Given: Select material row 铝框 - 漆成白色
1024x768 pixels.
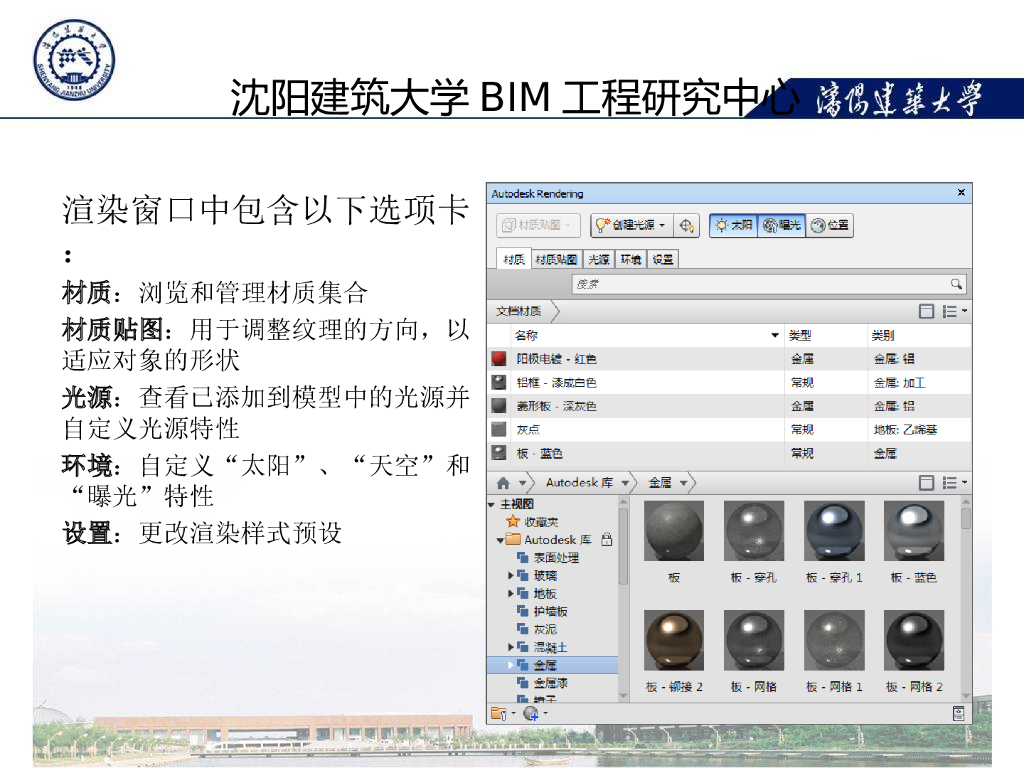Looking at the screenshot, I should click(729, 382).
